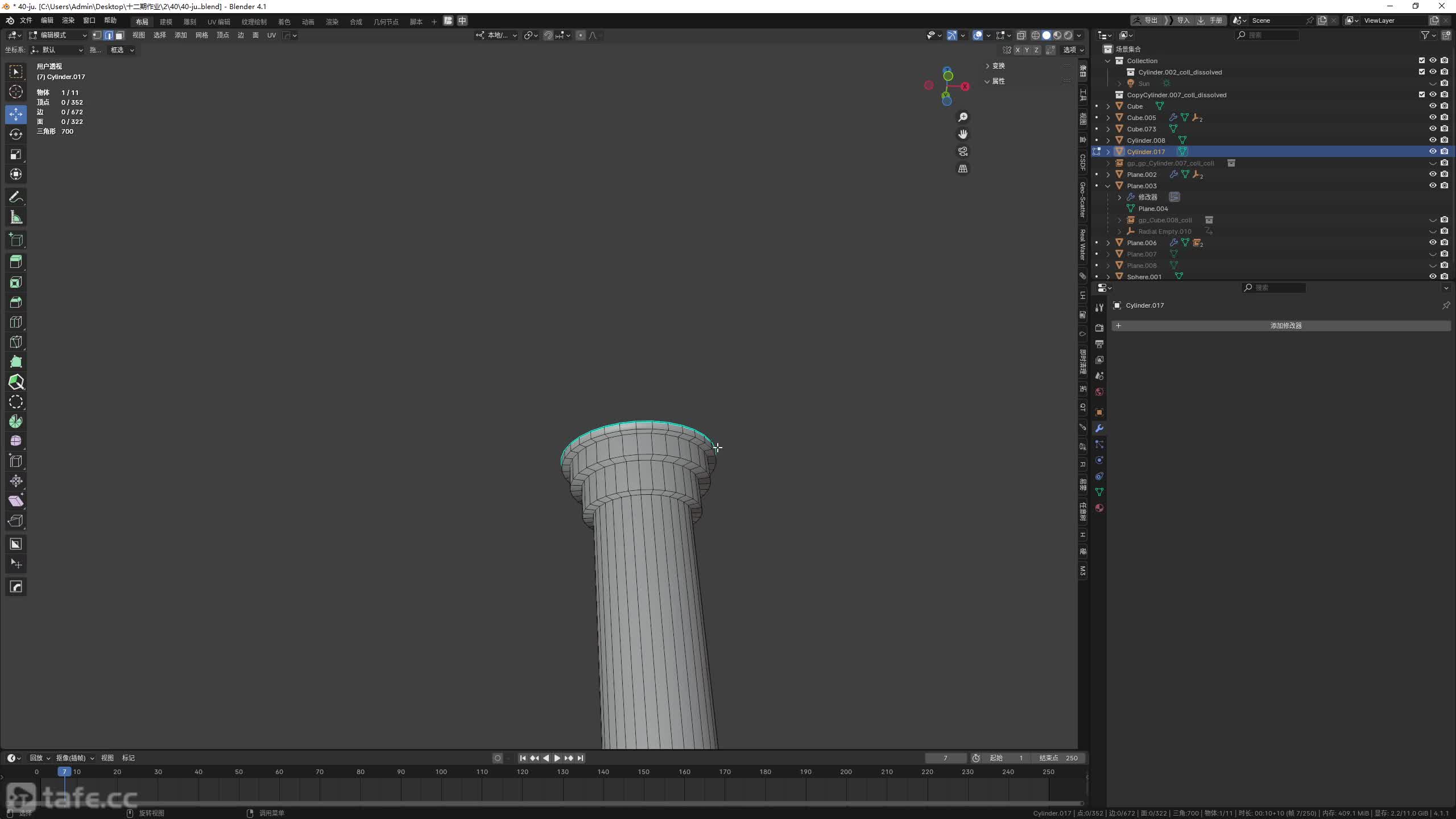Toggle camera view icon in viewport
Screen dimensions: 1456x819
click(x=962, y=151)
